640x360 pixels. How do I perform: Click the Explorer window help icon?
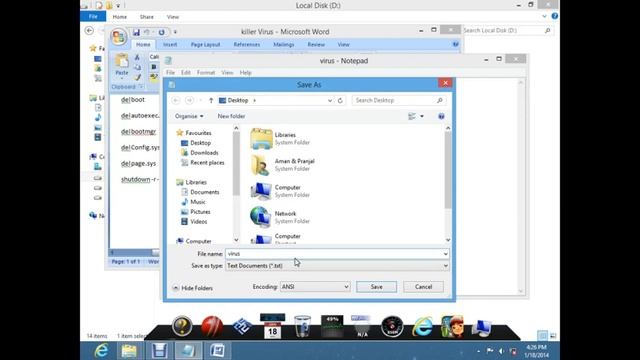555,16
